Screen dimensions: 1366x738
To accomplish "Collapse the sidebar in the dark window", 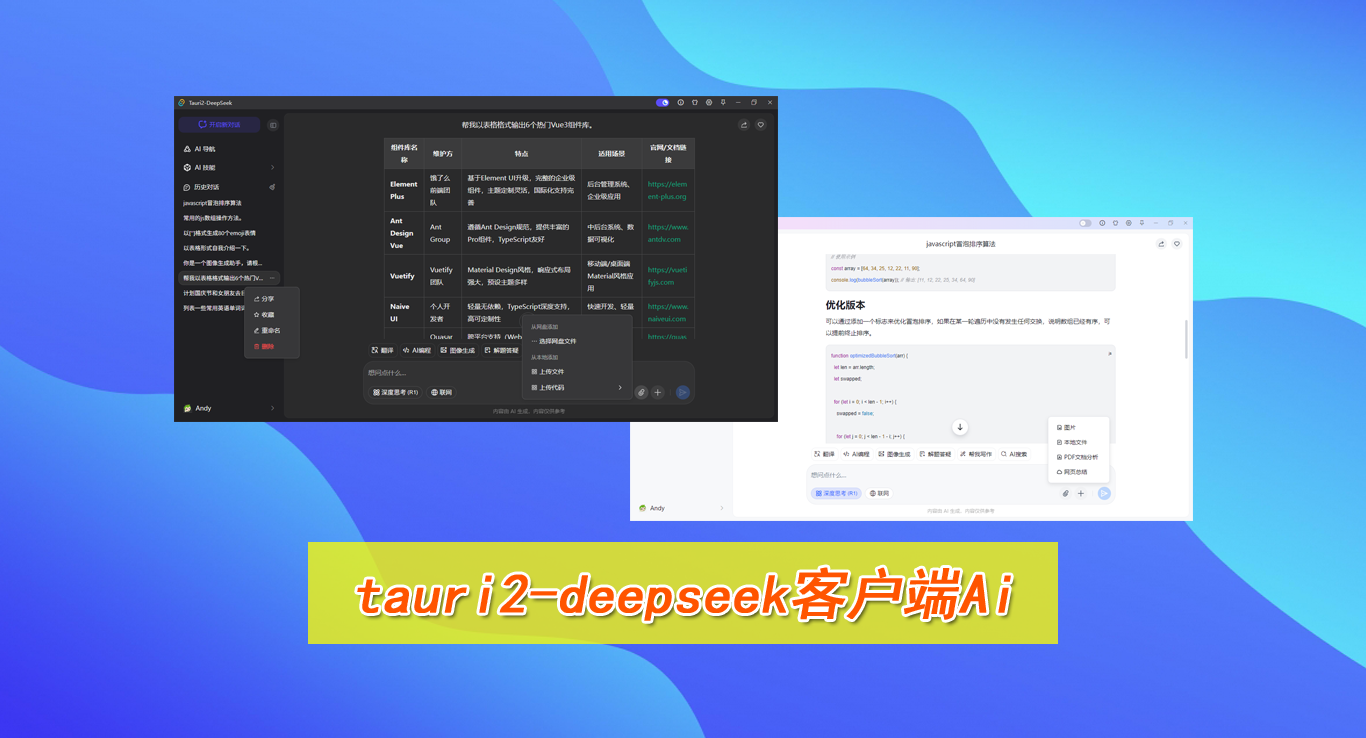I will click(x=272, y=125).
